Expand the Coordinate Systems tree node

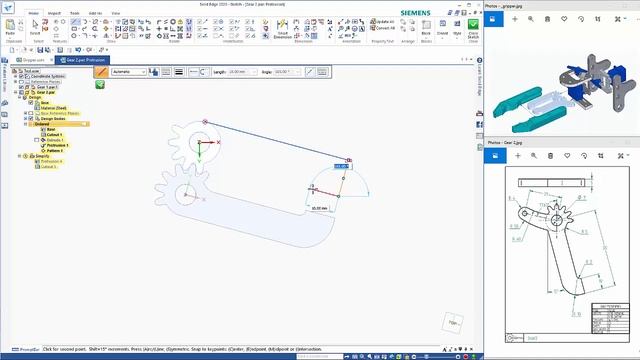(x=16, y=76)
